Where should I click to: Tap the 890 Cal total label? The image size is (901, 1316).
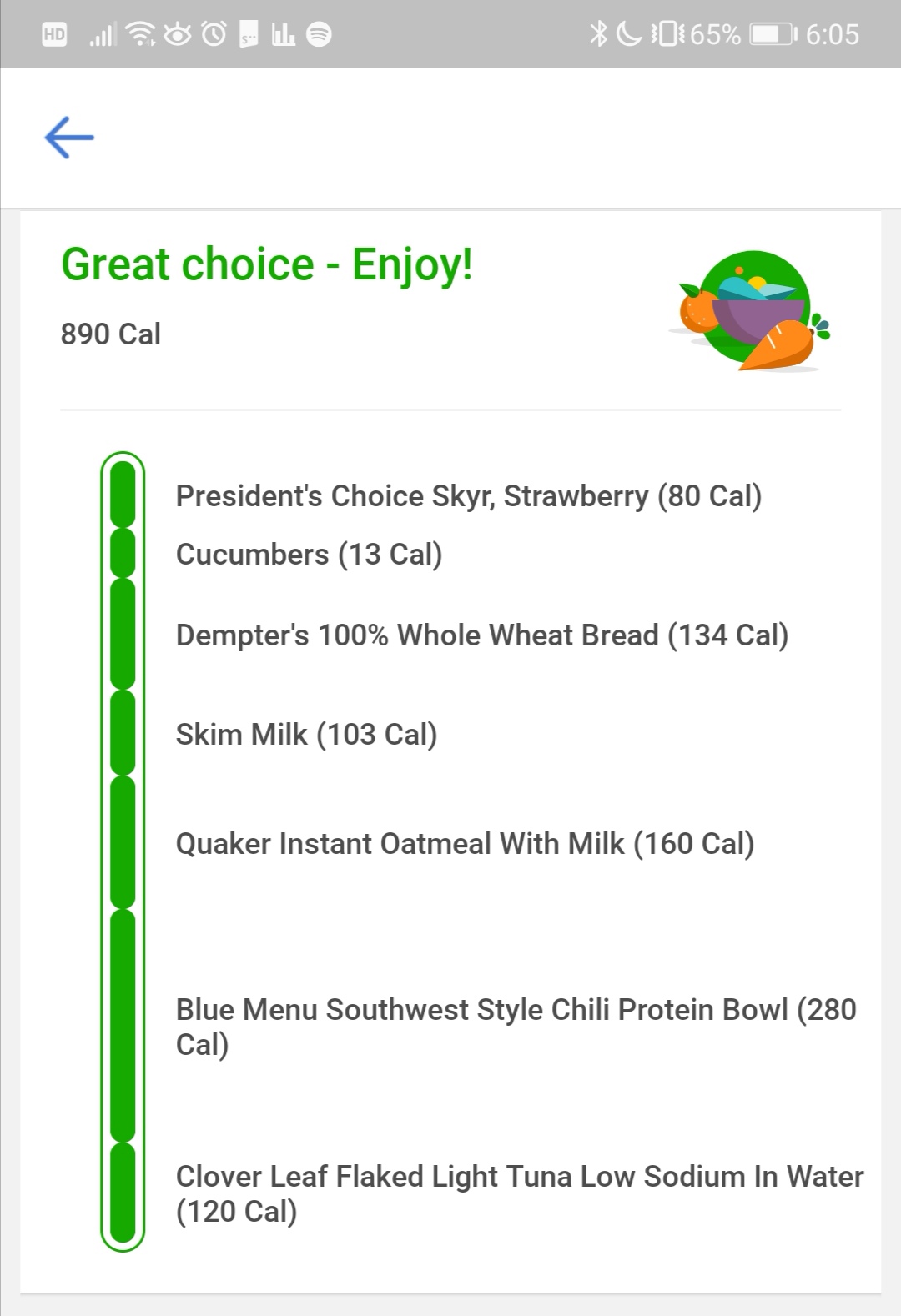[x=111, y=334]
